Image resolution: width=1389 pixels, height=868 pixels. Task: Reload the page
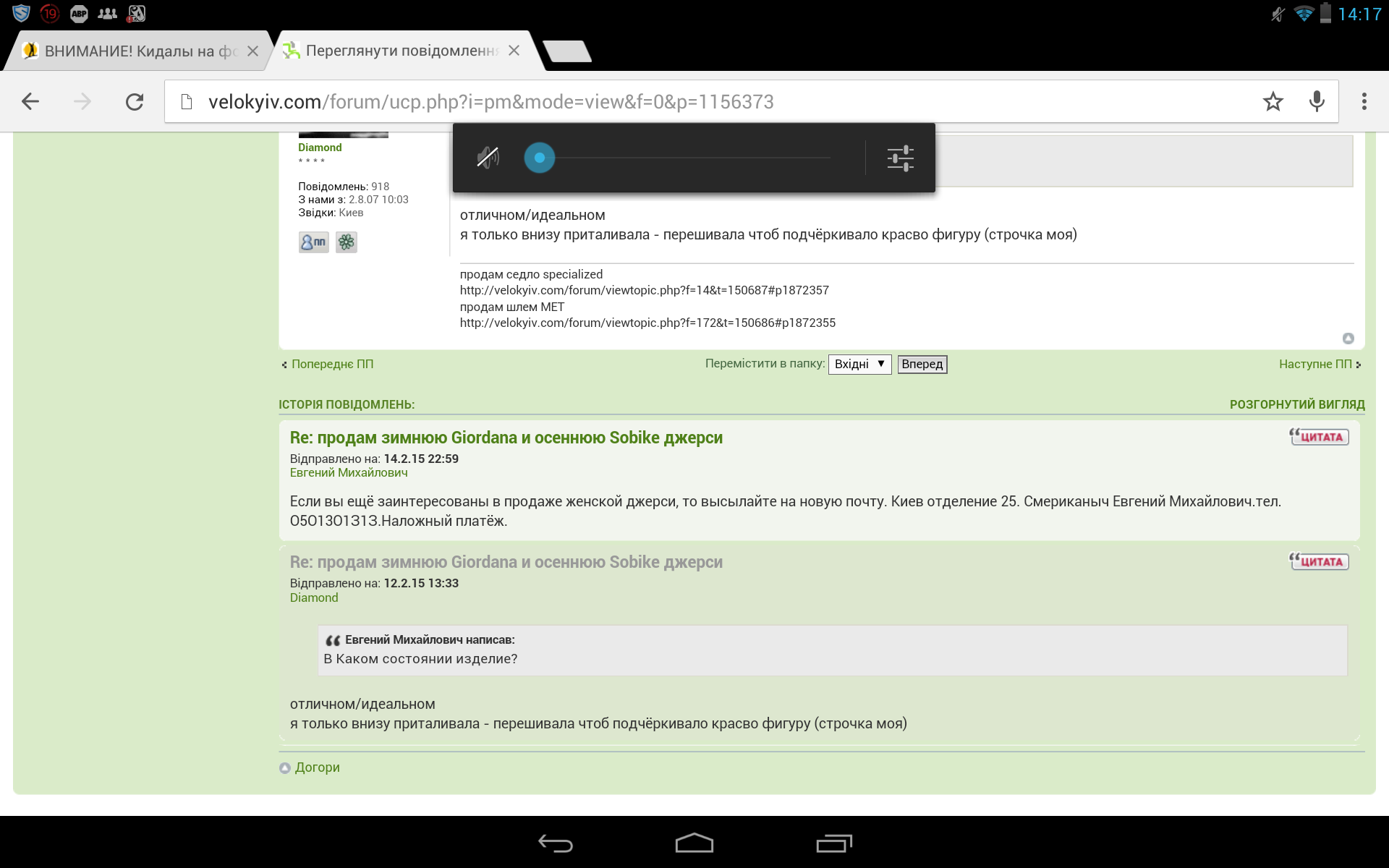click(135, 101)
